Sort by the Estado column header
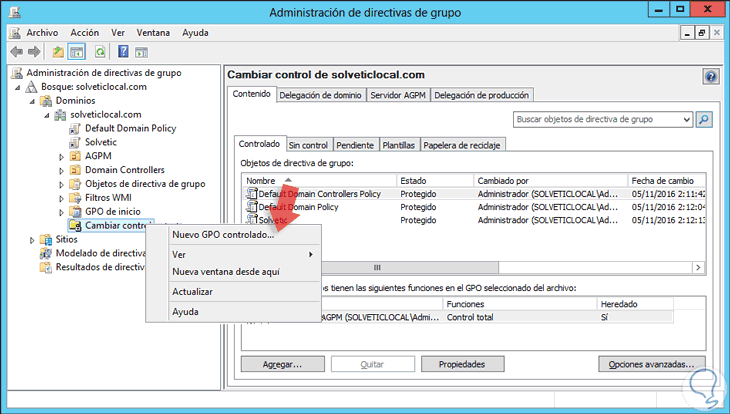 click(435, 181)
